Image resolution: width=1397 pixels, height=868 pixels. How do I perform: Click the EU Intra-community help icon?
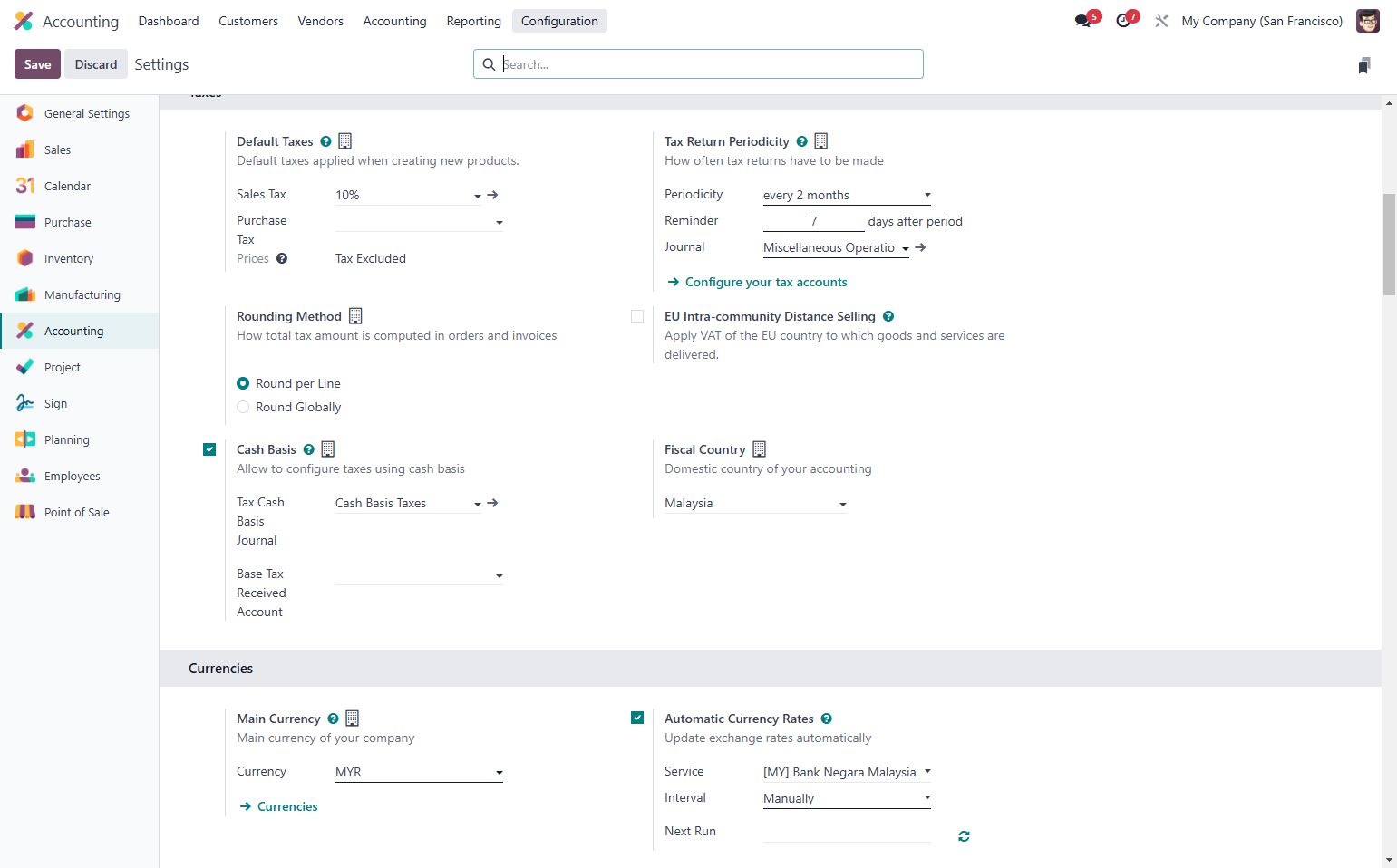click(888, 316)
